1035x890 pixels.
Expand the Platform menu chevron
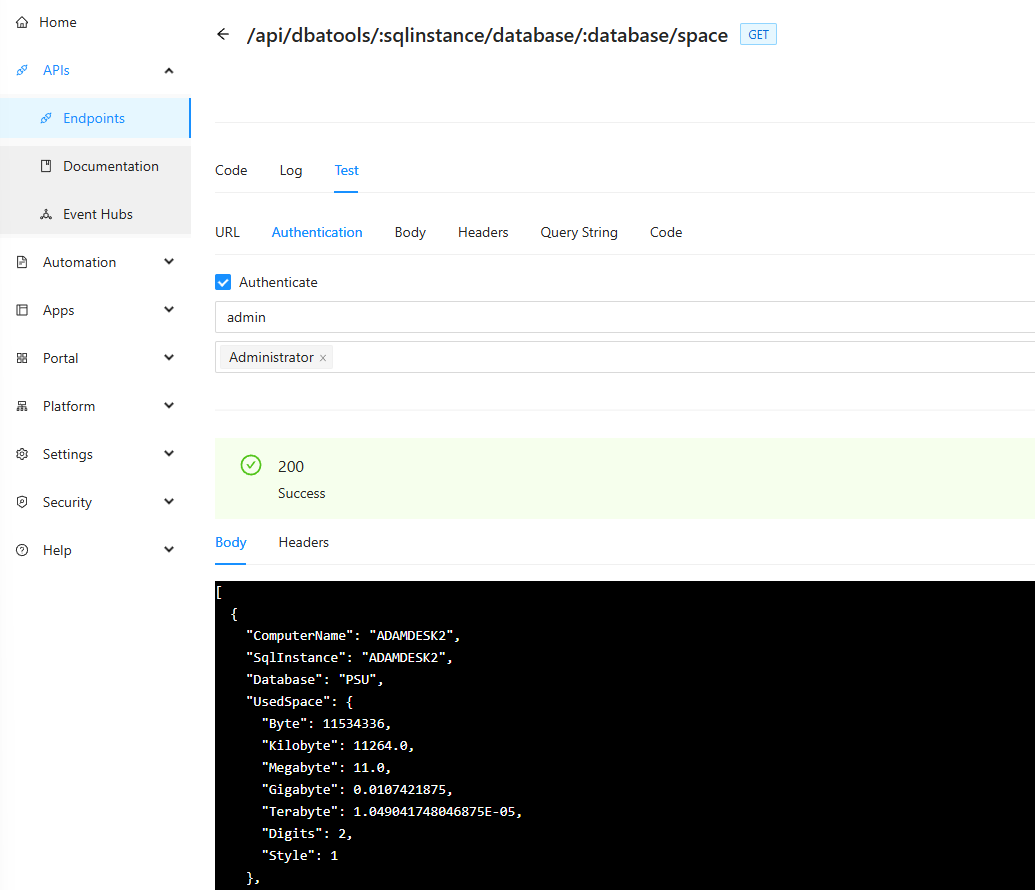coord(169,406)
